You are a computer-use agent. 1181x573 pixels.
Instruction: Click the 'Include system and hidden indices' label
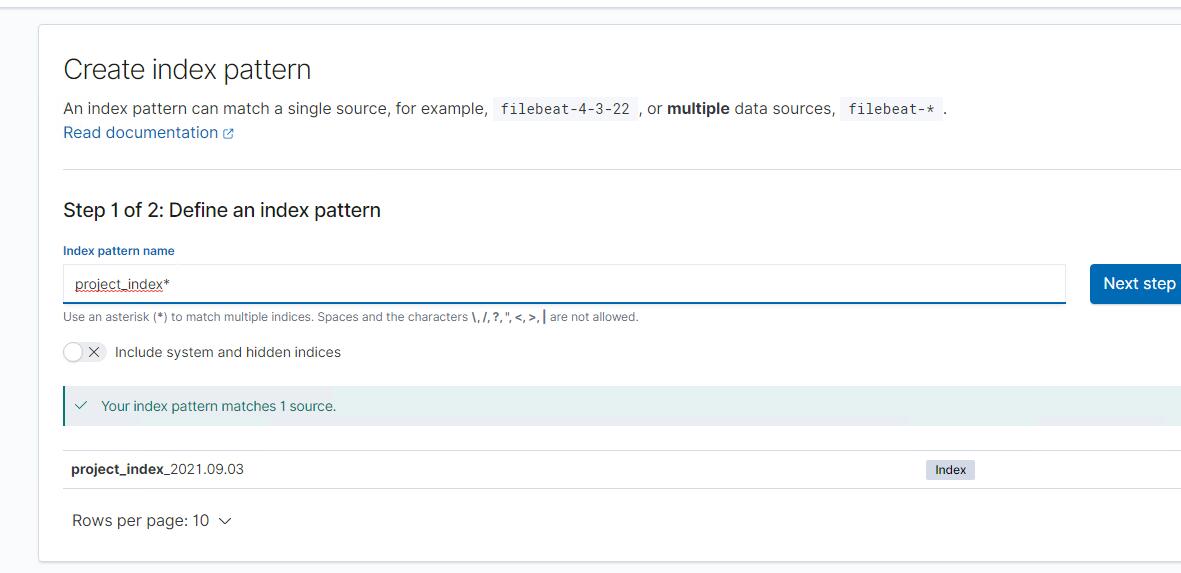coord(228,352)
